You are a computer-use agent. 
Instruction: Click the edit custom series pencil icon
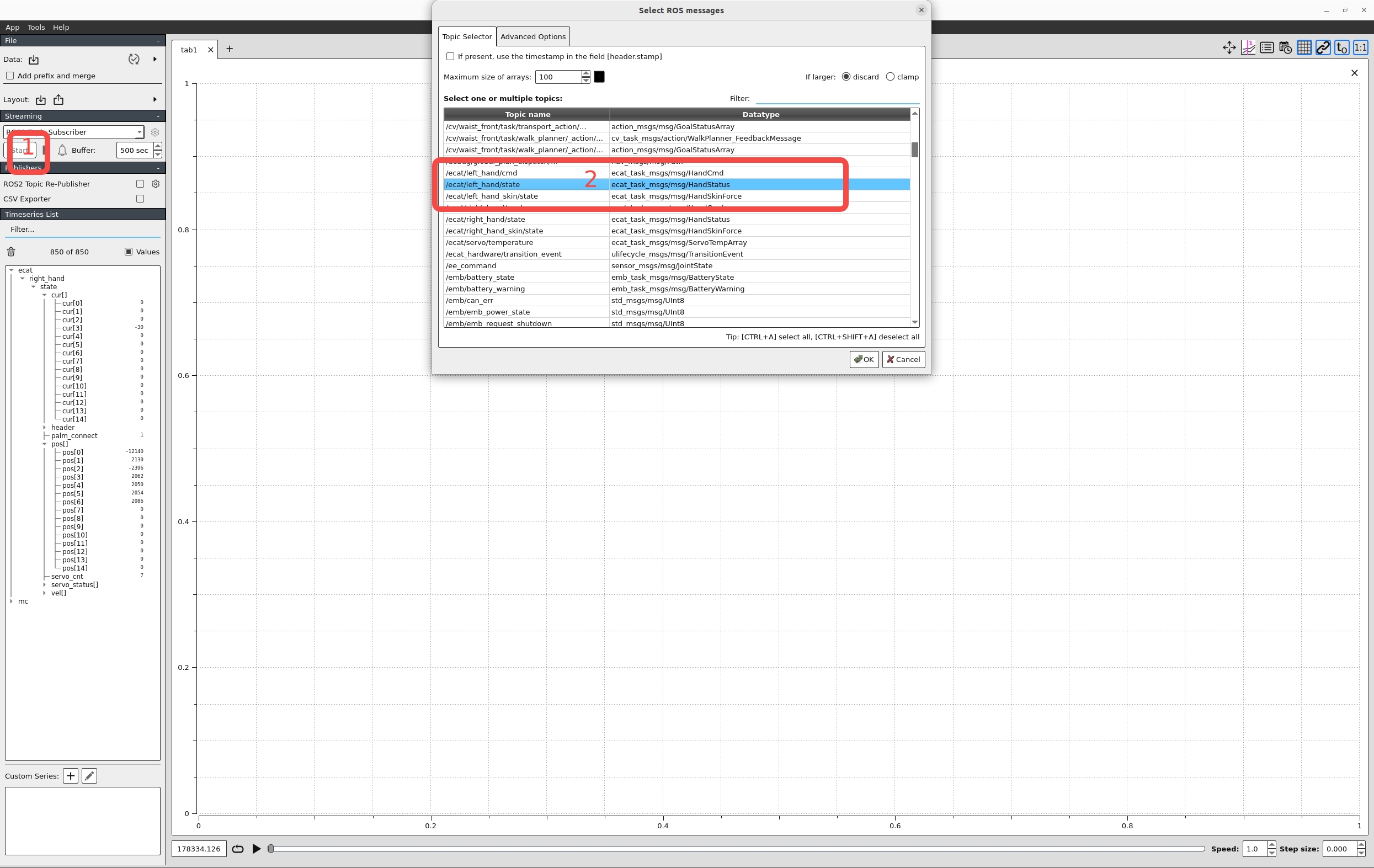click(x=89, y=776)
